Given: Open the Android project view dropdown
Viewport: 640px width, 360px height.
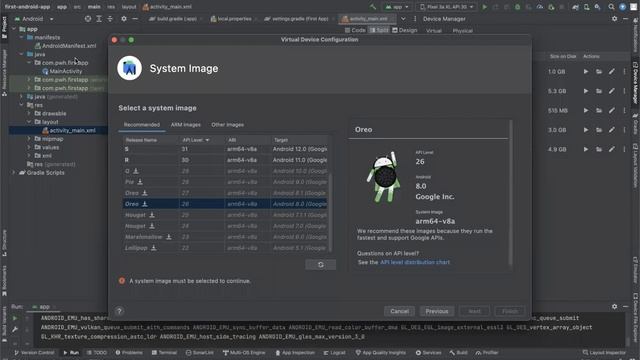Looking at the screenshot, I should tap(34, 19).
